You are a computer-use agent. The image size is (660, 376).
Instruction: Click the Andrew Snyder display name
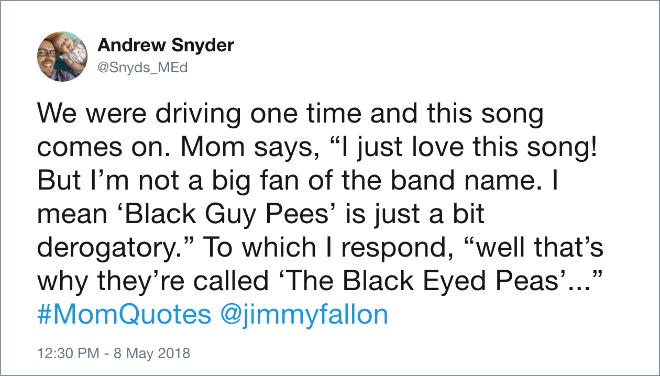pyautogui.click(x=165, y=45)
